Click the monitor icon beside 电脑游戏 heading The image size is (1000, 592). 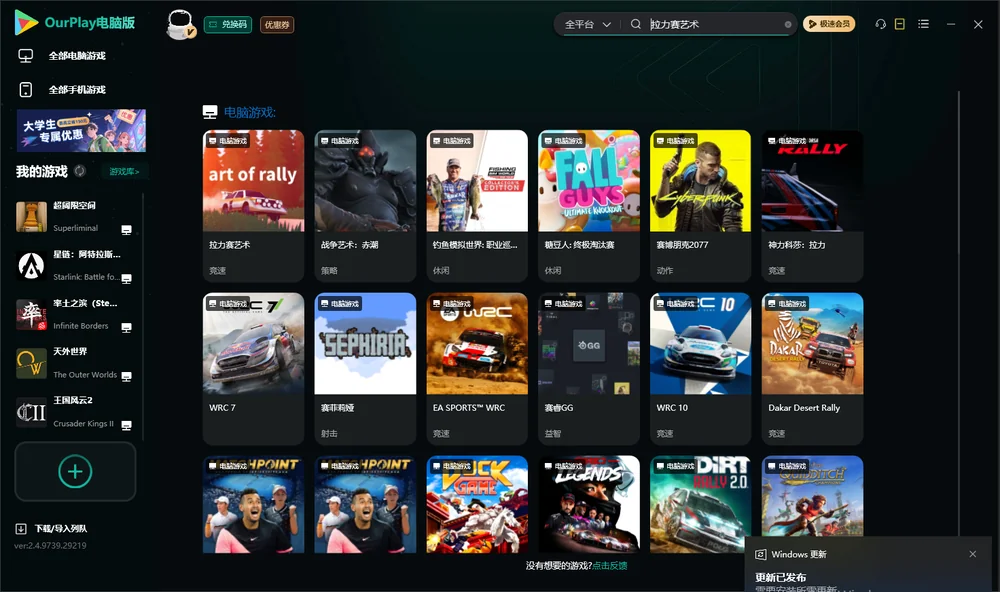210,112
